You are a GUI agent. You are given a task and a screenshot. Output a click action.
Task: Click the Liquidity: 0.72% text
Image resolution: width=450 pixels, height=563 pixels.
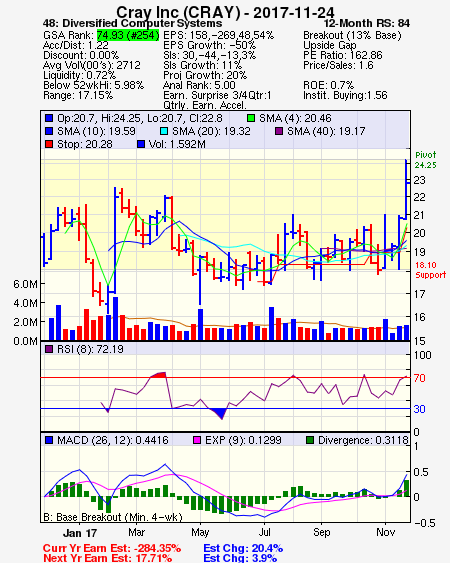(x=79, y=75)
